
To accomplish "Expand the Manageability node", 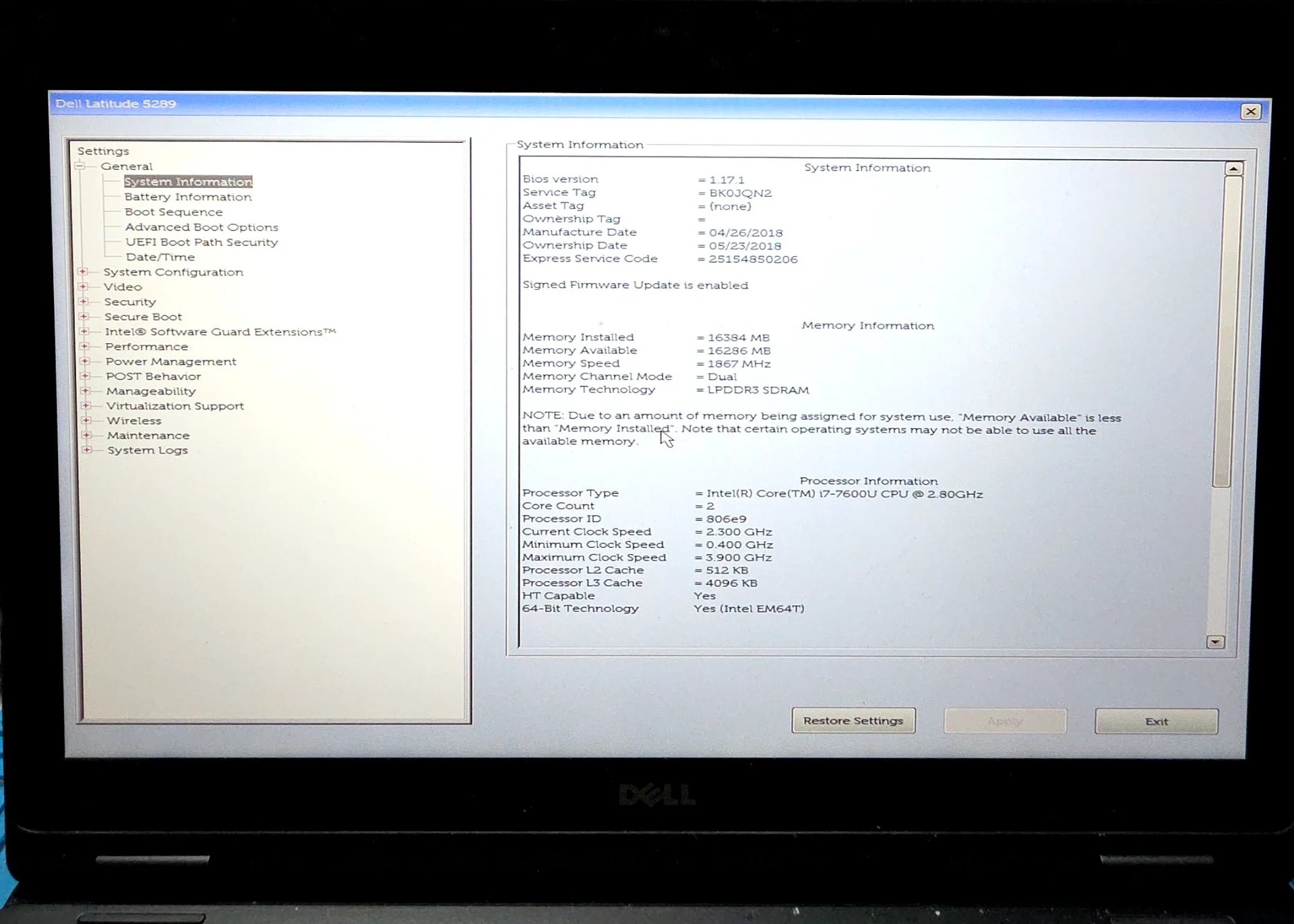I will point(86,390).
